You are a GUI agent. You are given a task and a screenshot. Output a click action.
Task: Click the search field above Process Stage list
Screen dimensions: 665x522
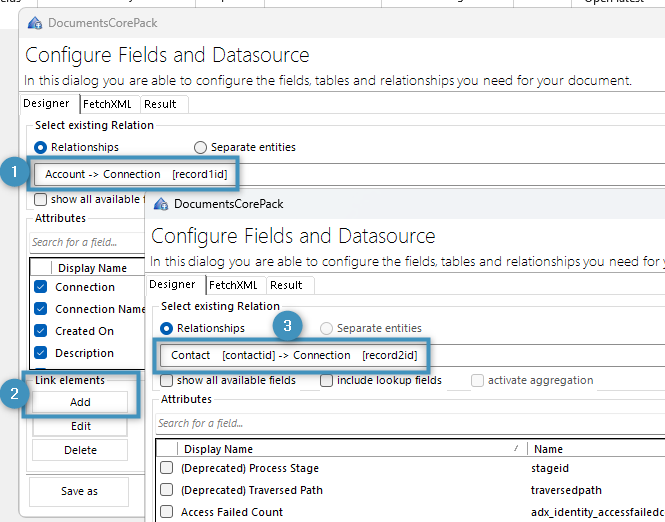(x=400, y=424)
